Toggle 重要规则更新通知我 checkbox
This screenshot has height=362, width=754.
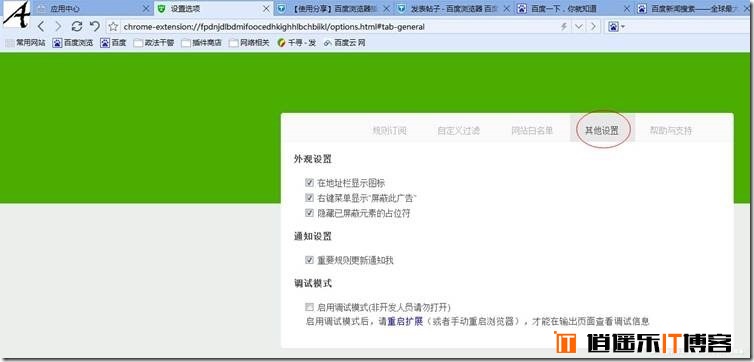click(309, 260)
